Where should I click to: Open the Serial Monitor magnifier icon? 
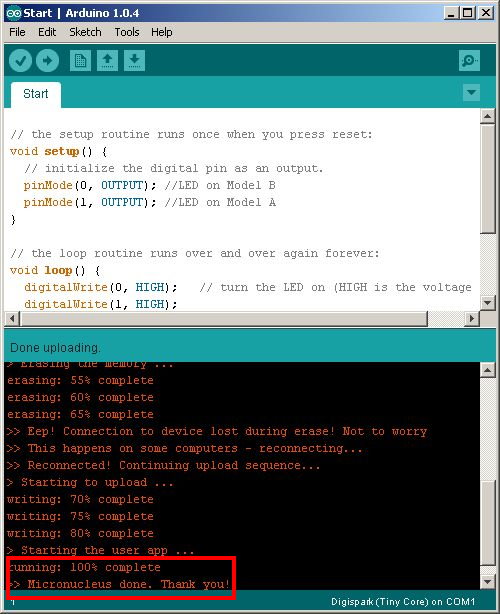pyautogui.click(x=469, y=61)
